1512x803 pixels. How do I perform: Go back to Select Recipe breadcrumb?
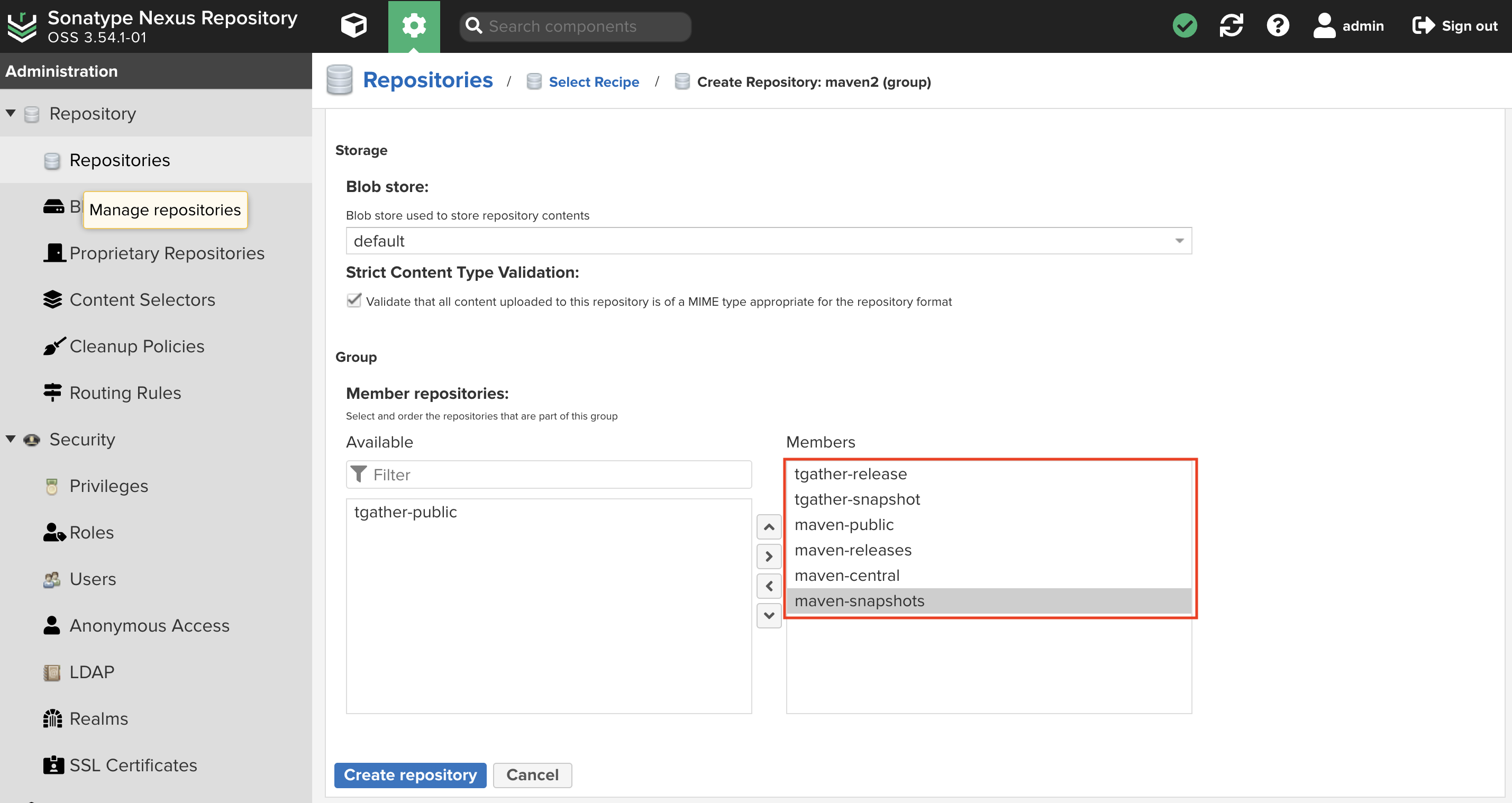pos(594,81)
